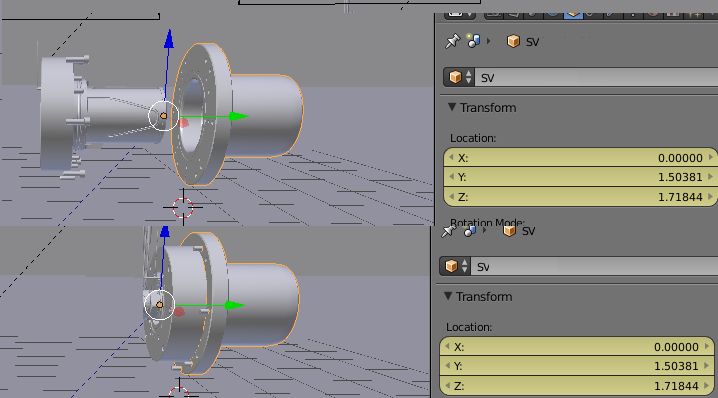This screenshot has width=718, height=398.
Task: Click the lower 'Location:' label
Action: coord(469,327)
